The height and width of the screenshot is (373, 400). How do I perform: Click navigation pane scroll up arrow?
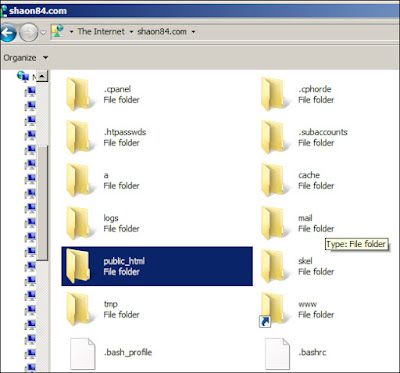point(42,76)
